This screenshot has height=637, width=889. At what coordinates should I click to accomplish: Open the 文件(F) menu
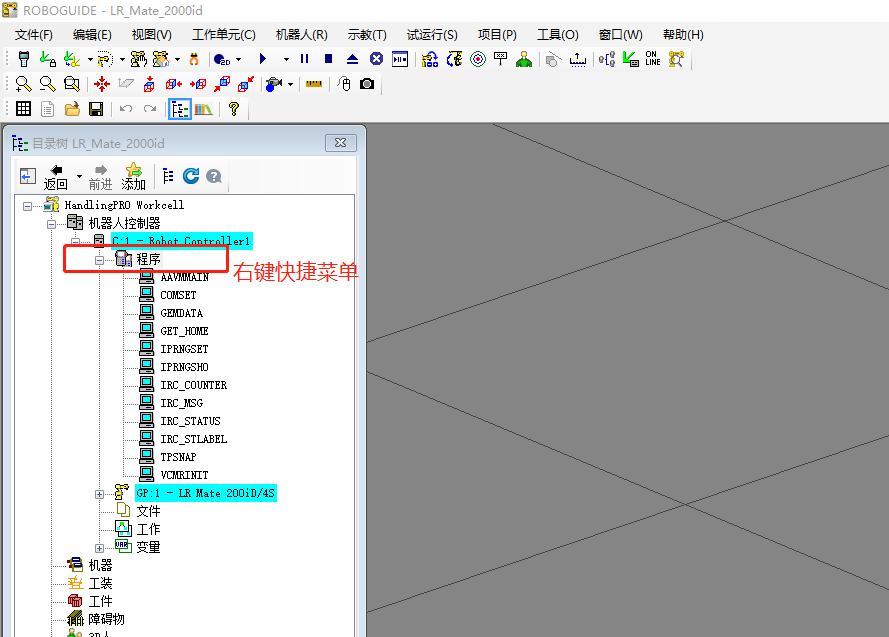33,35
